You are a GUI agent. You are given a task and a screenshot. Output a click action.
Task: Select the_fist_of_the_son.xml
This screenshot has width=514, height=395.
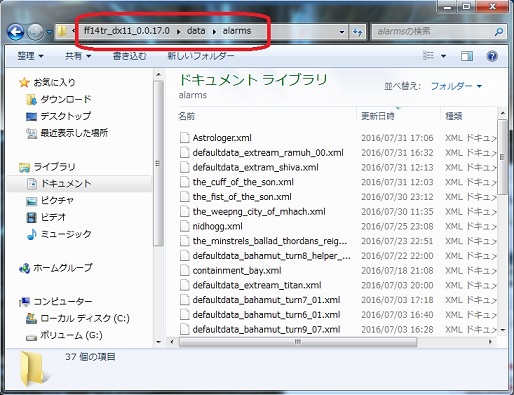pyautogui.click(x=242, y=197)
